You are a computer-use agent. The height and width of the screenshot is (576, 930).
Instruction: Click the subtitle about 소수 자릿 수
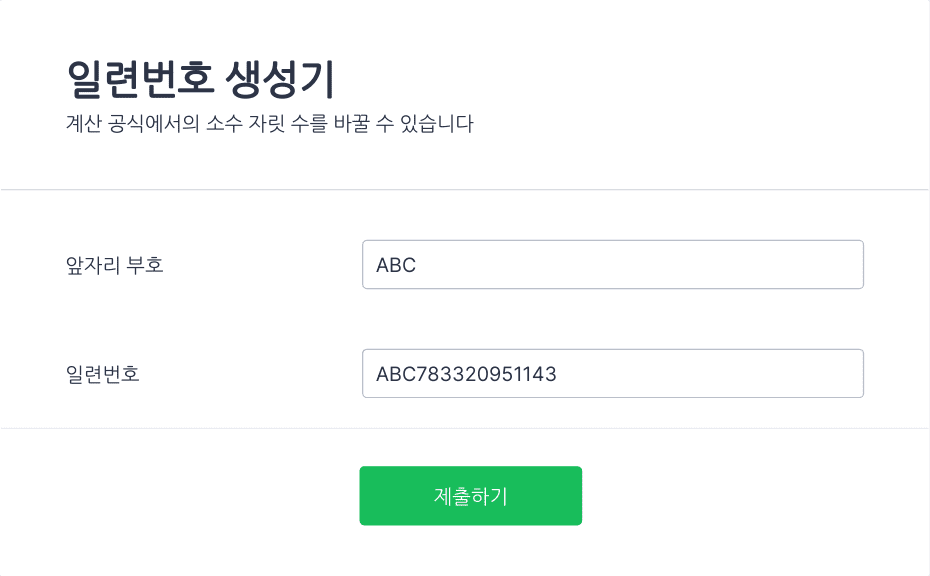[x=270, y=123]
